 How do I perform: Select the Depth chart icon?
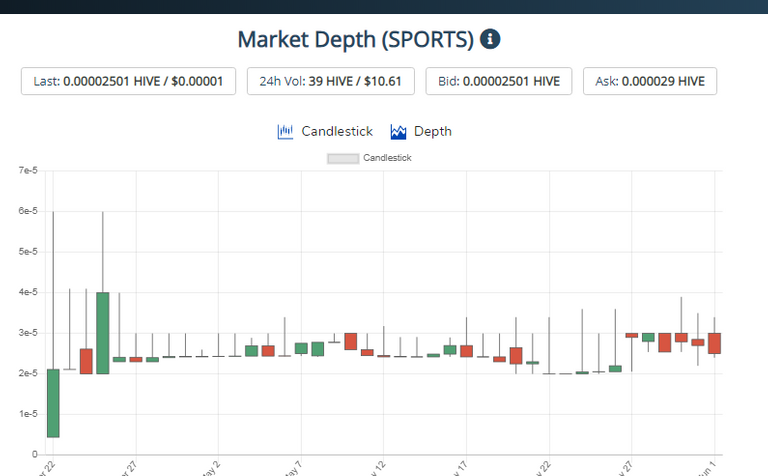[398, 132]
